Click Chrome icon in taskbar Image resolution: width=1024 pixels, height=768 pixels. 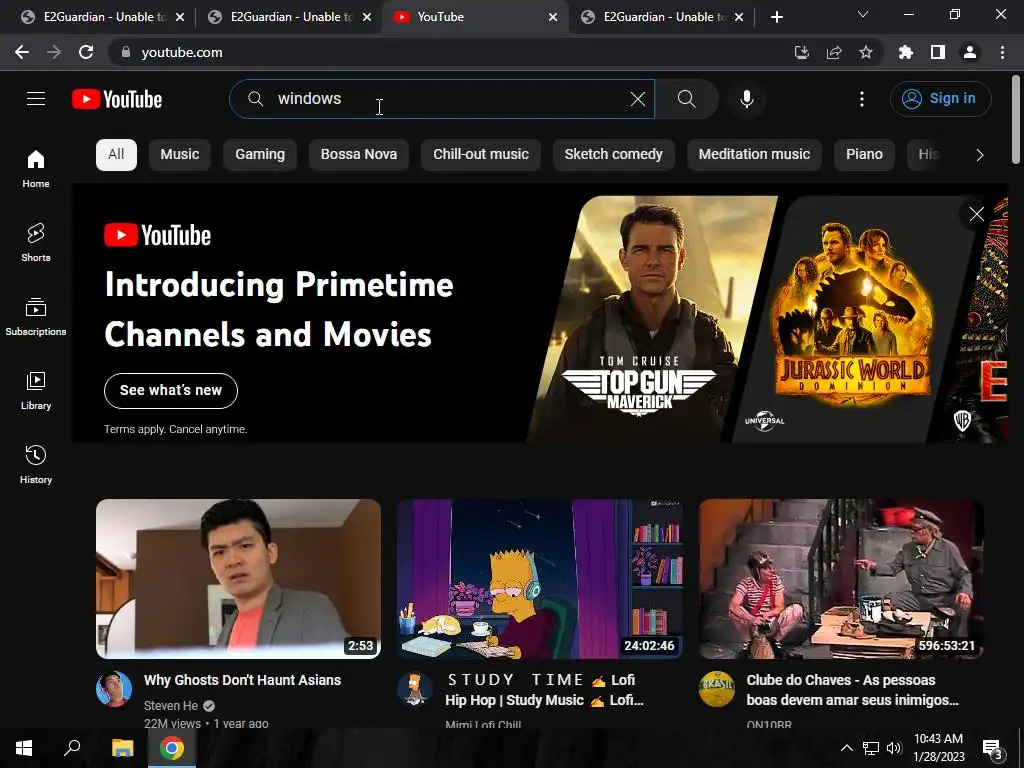pos(172,748)
